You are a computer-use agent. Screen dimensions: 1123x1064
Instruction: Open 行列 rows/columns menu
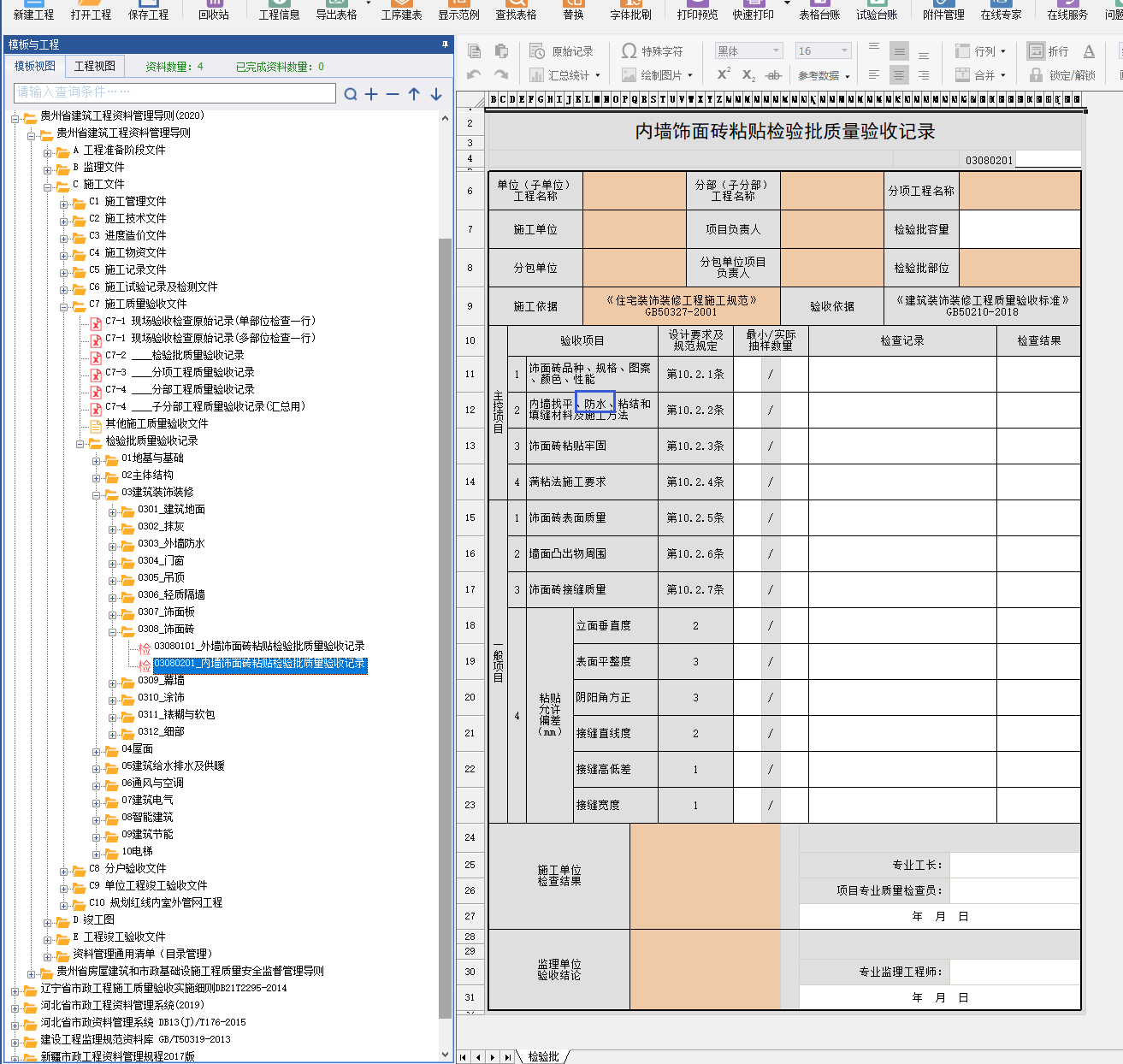point(980,51)
